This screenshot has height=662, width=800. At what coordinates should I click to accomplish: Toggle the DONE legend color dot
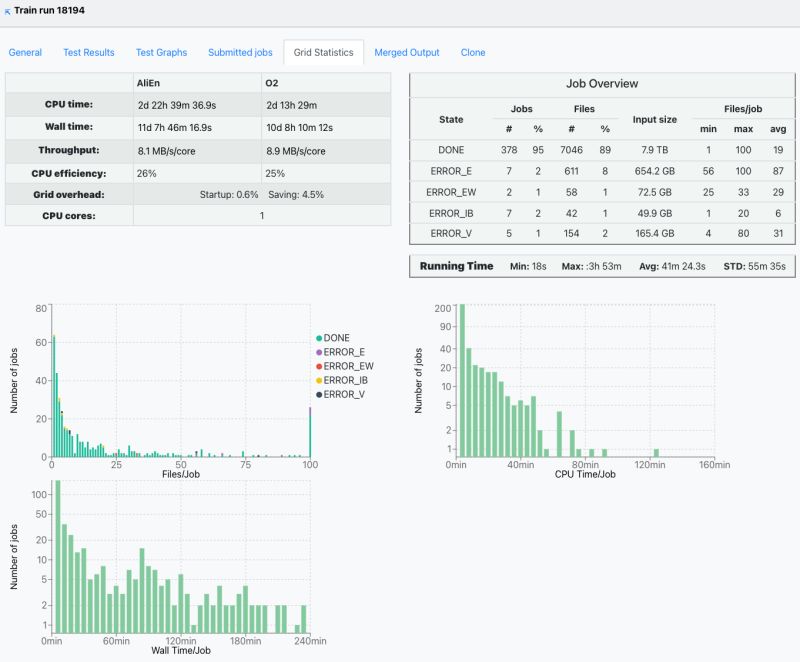pos(319,338)
